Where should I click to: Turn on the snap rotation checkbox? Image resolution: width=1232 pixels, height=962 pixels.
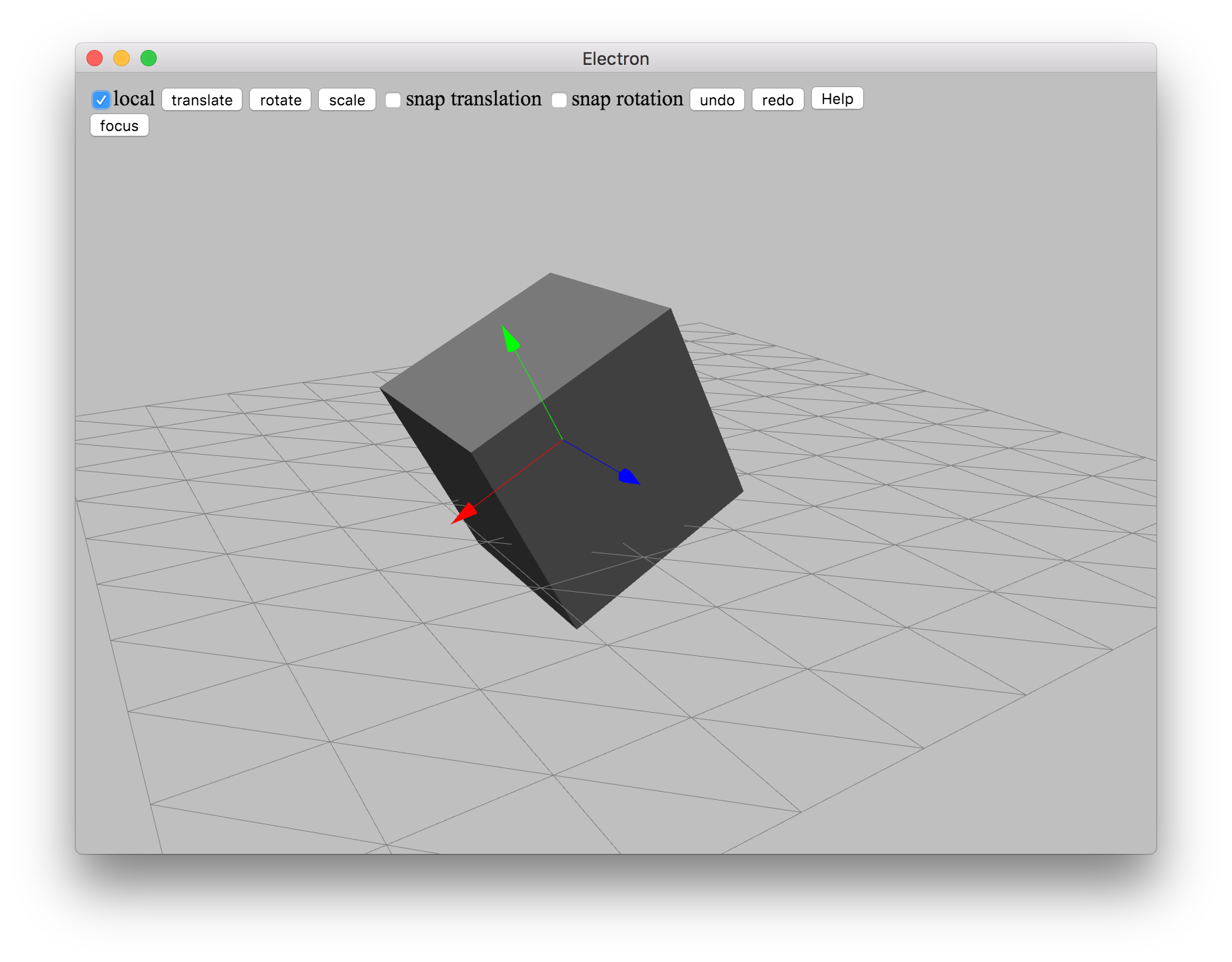[559, 100]
